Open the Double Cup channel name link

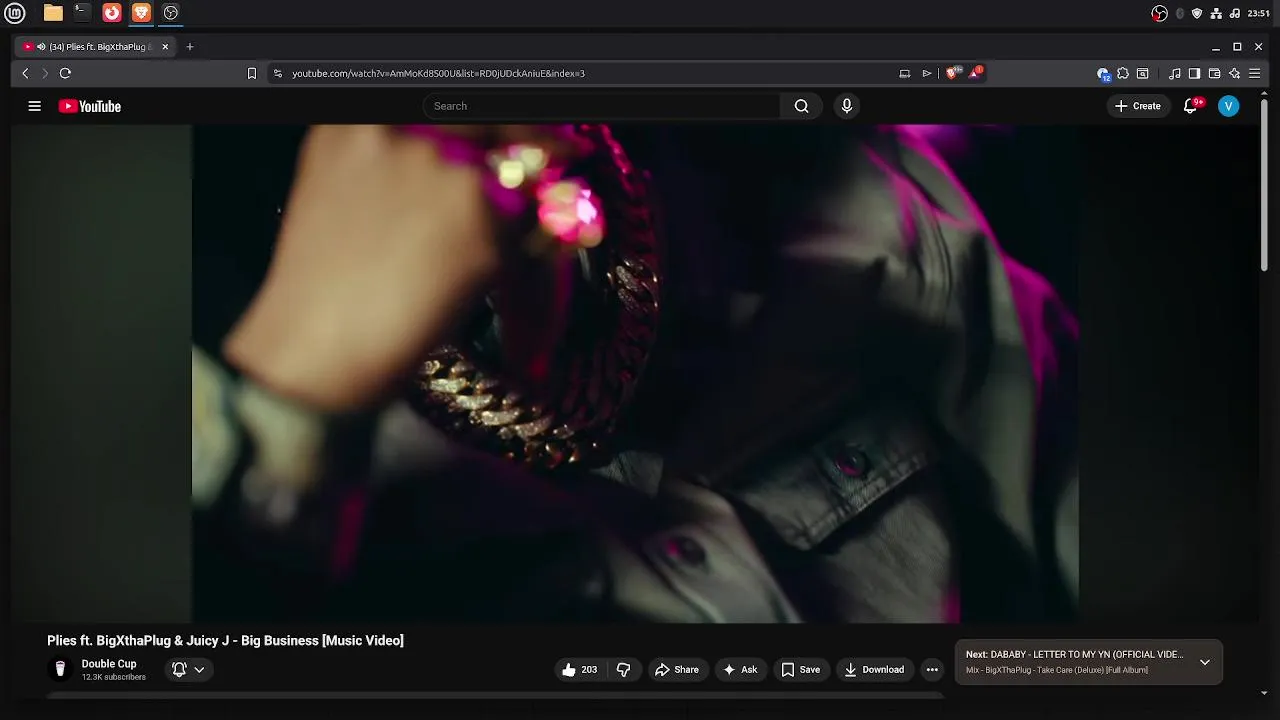(x=109, y=664)
